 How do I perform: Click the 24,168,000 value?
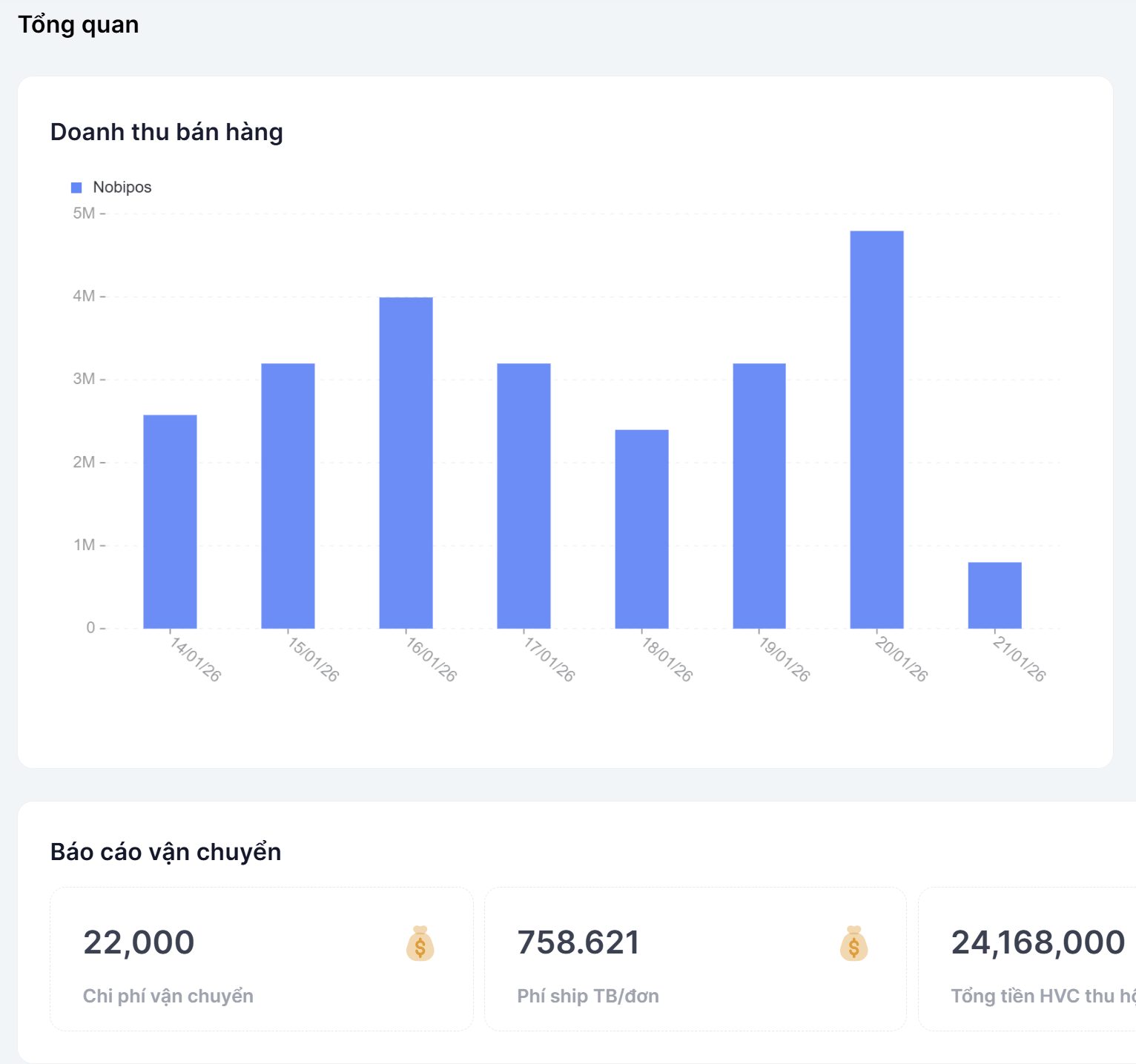point(1038,942)
